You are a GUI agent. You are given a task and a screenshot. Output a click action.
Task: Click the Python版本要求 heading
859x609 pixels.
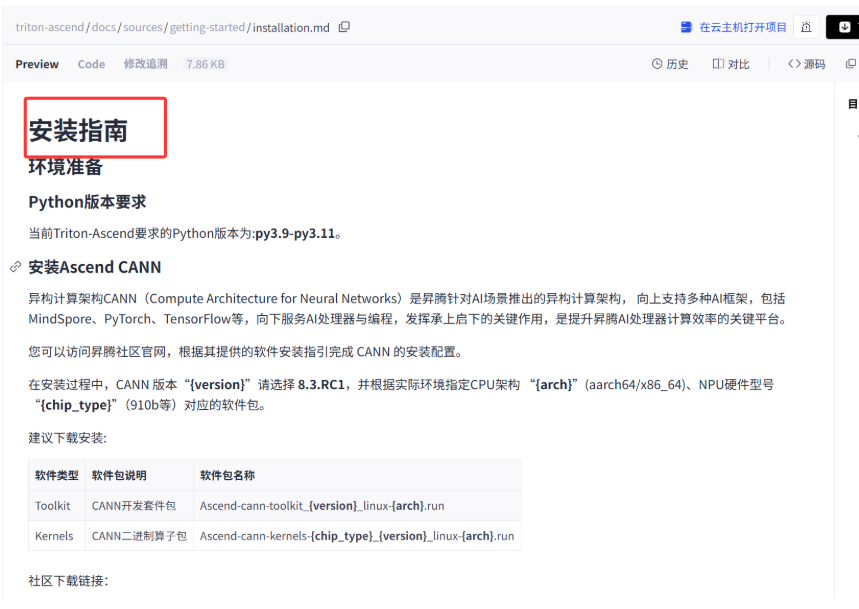pos(87,202)
